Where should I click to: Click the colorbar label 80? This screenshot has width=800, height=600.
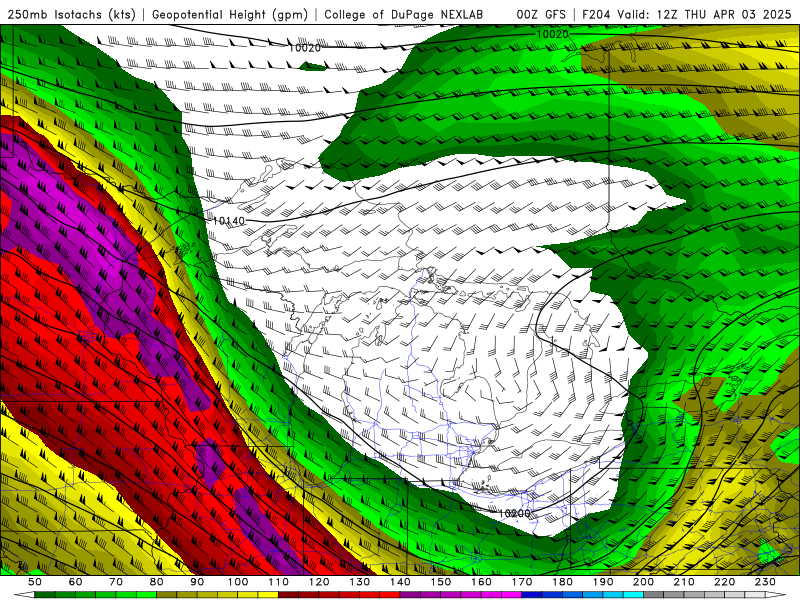[x=157, y=582]
